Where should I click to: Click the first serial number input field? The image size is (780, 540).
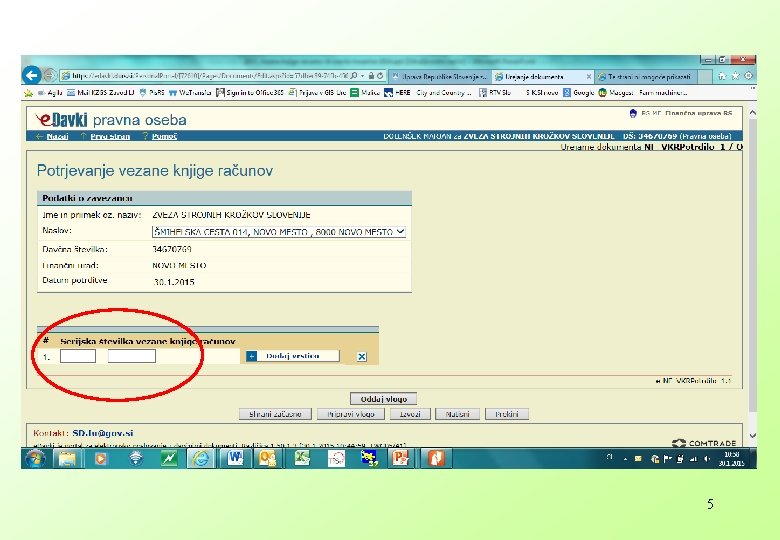78,356
